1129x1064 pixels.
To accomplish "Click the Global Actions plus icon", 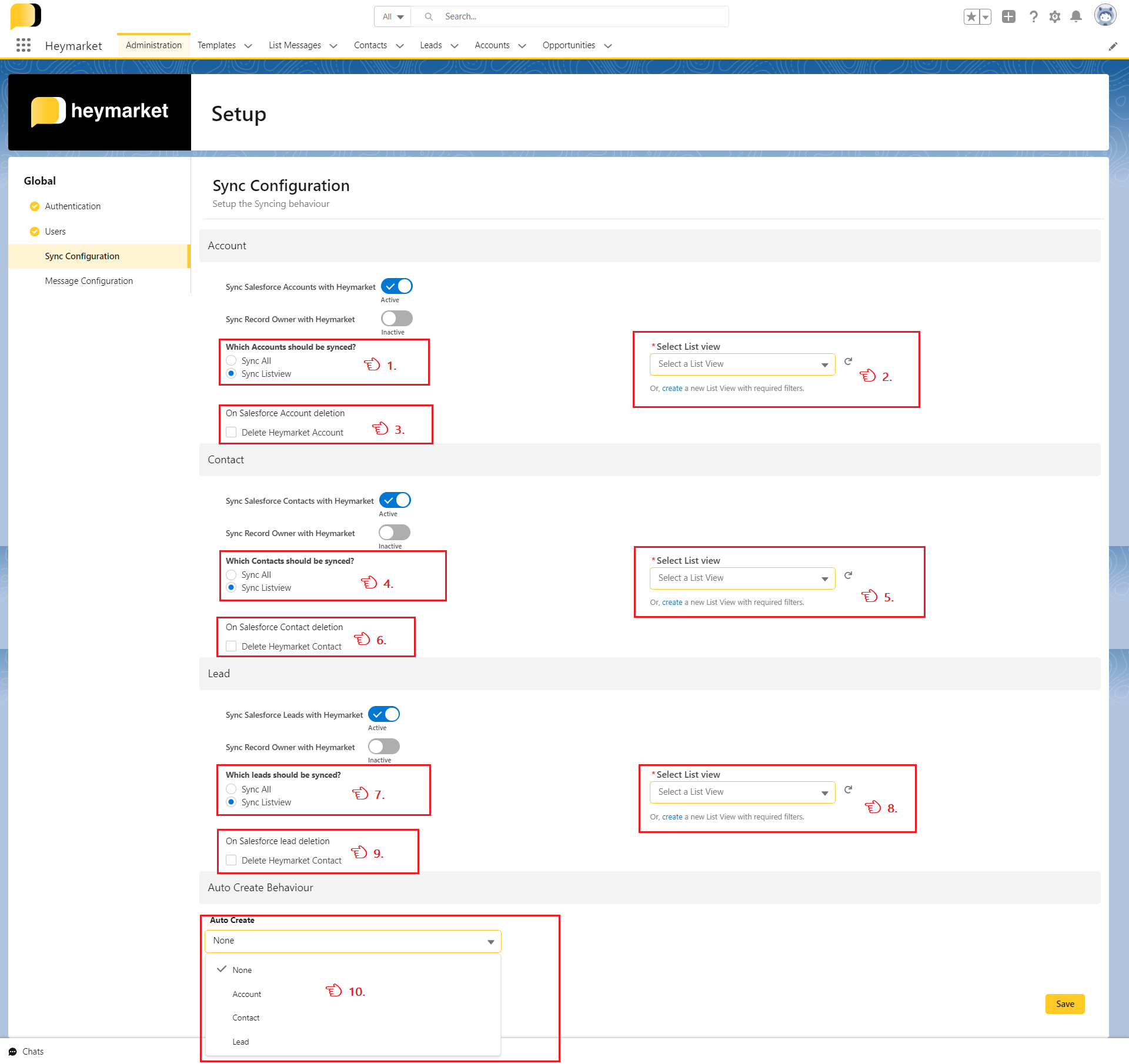I will click(1008, 16).
